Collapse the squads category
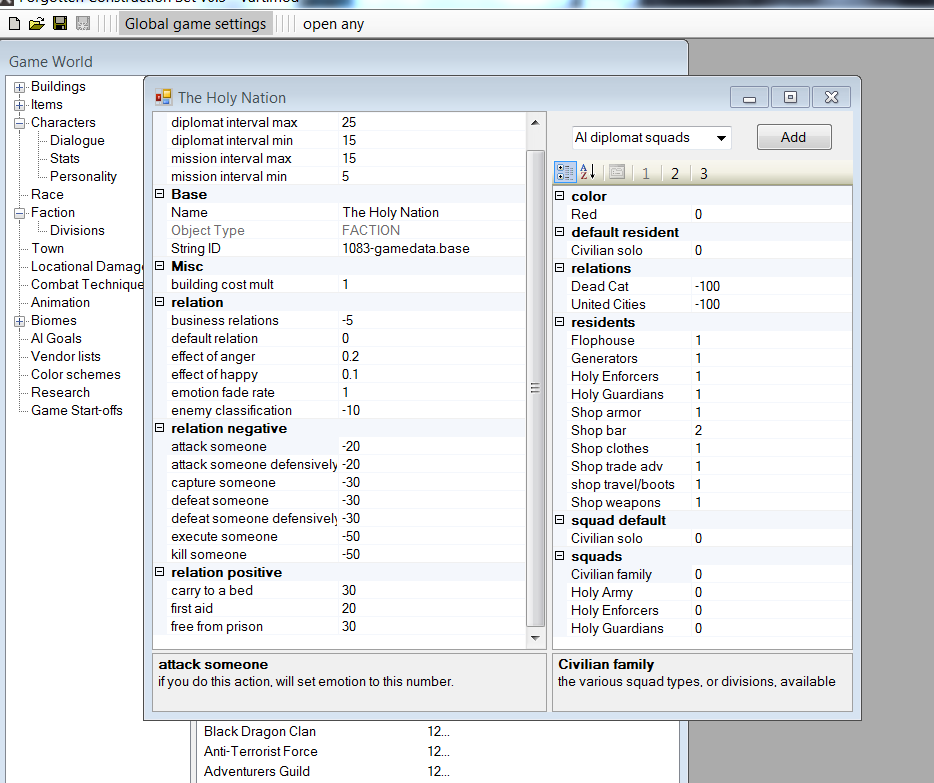This screenshot has width=934, height=783. 559,556
